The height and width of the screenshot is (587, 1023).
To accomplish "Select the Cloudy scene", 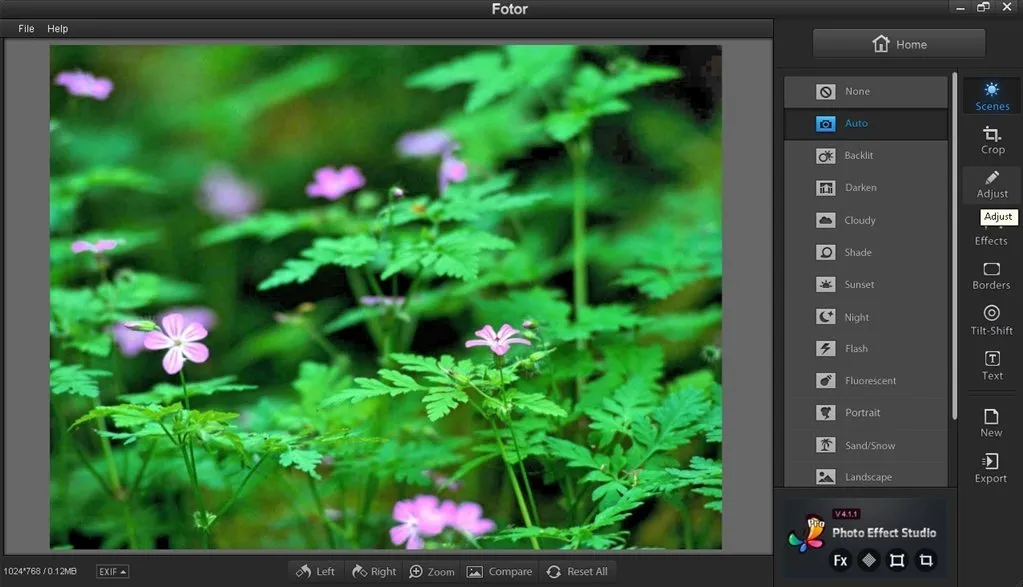I will 865,220.
